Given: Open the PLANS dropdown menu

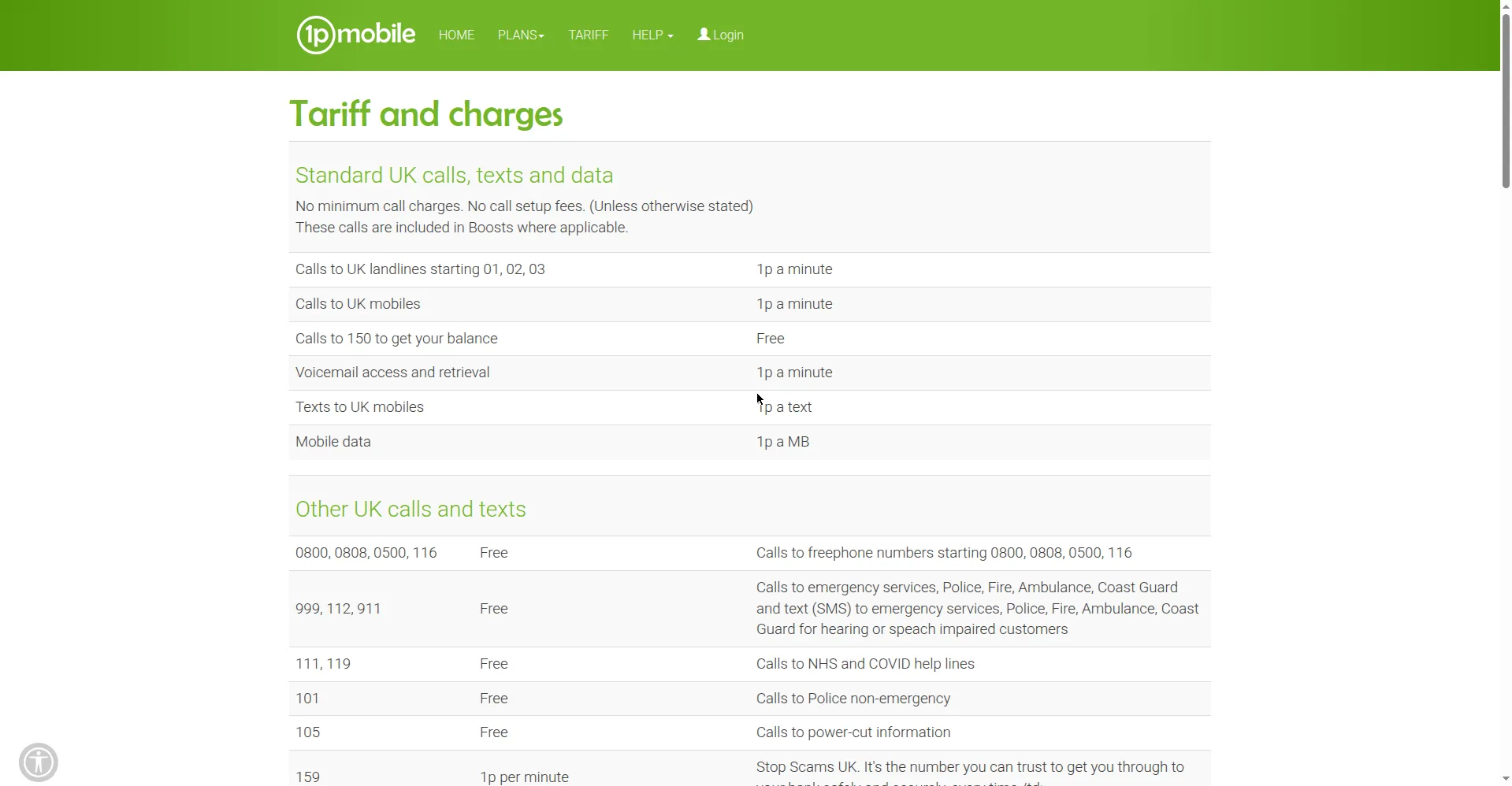Looking at the screenshot, I should tap(521, 35).
